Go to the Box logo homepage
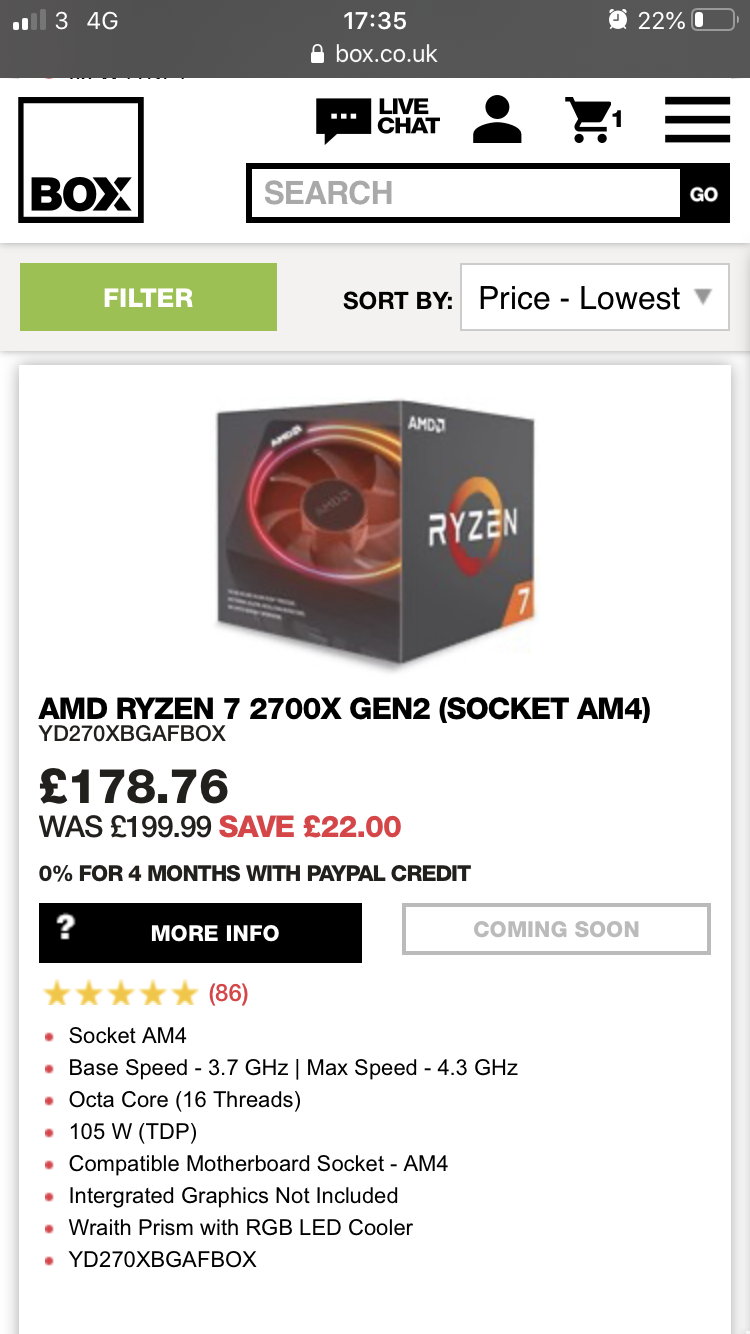Image resolution: width=750 pixels, height=1334 pixels. click(x=81, y=160)
